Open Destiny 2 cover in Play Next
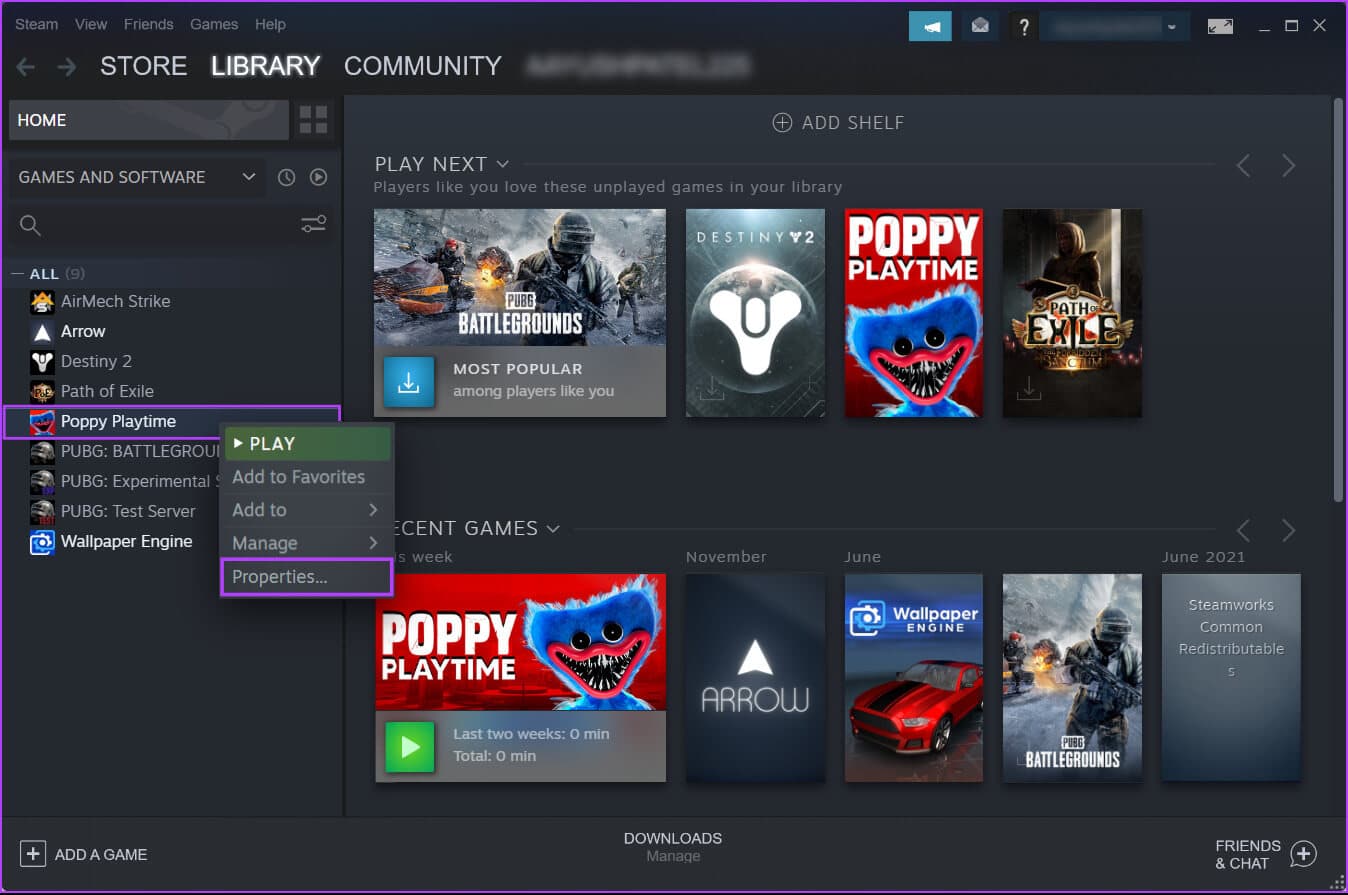Viewport: 1348px width, 895px height. (756, 313)
